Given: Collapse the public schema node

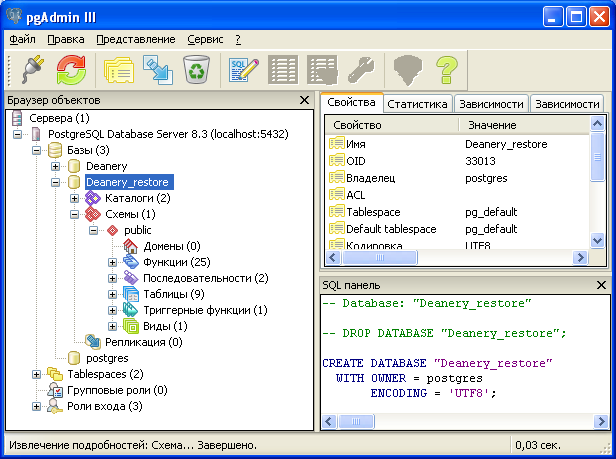Looking at the screenshot, I should click(x=93, y=231).
